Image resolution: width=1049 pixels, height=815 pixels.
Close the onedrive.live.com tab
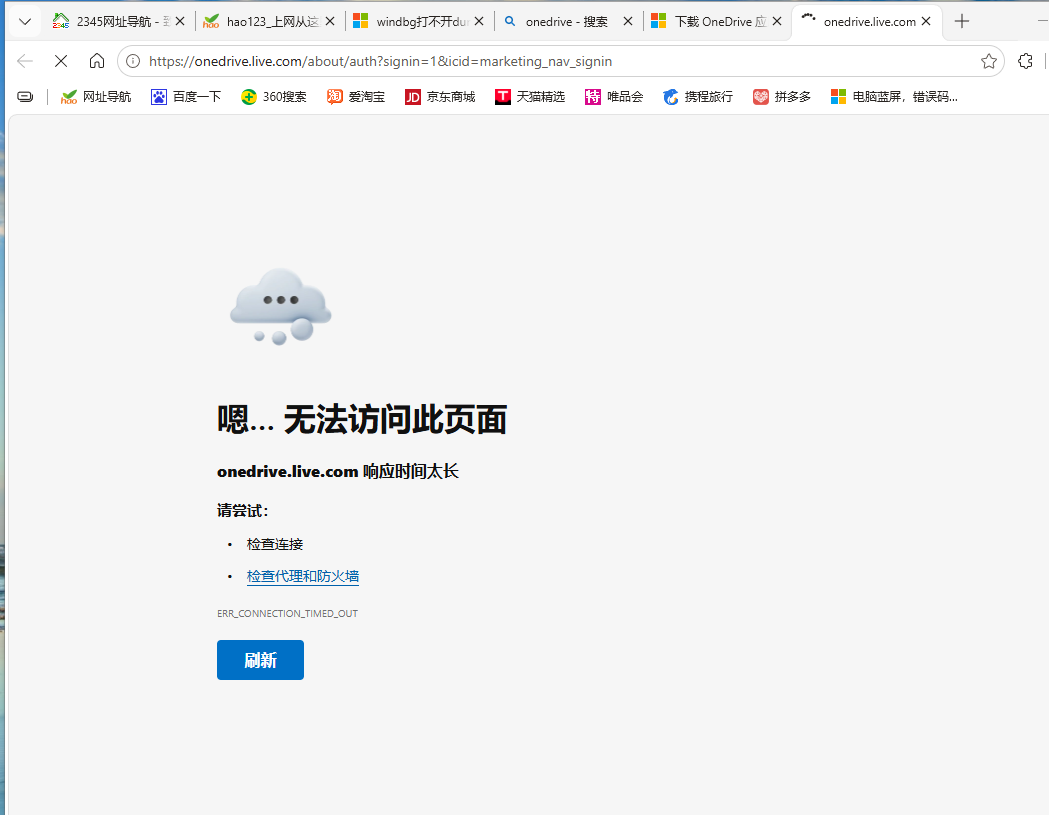pos(926,21)
